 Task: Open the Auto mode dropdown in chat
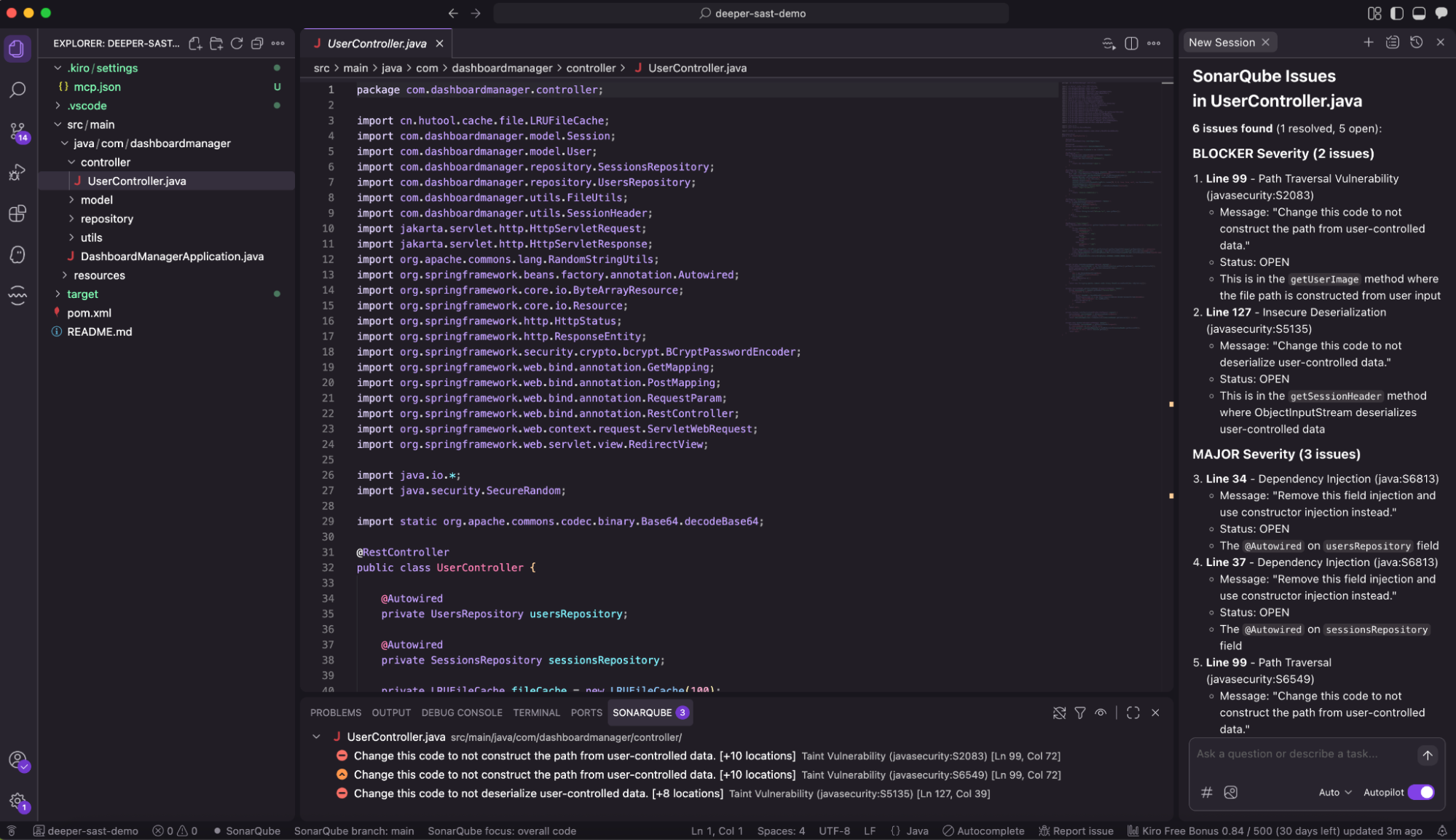tap(1335, 792)
